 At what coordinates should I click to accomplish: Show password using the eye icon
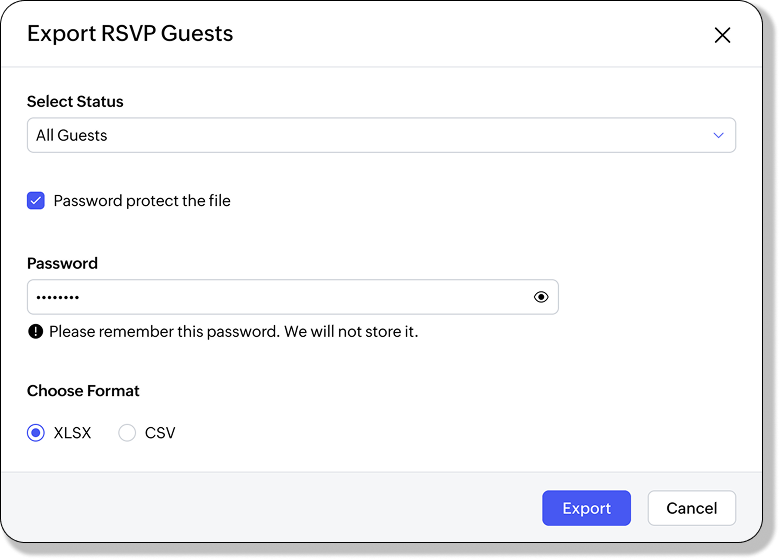pos(541,297)
